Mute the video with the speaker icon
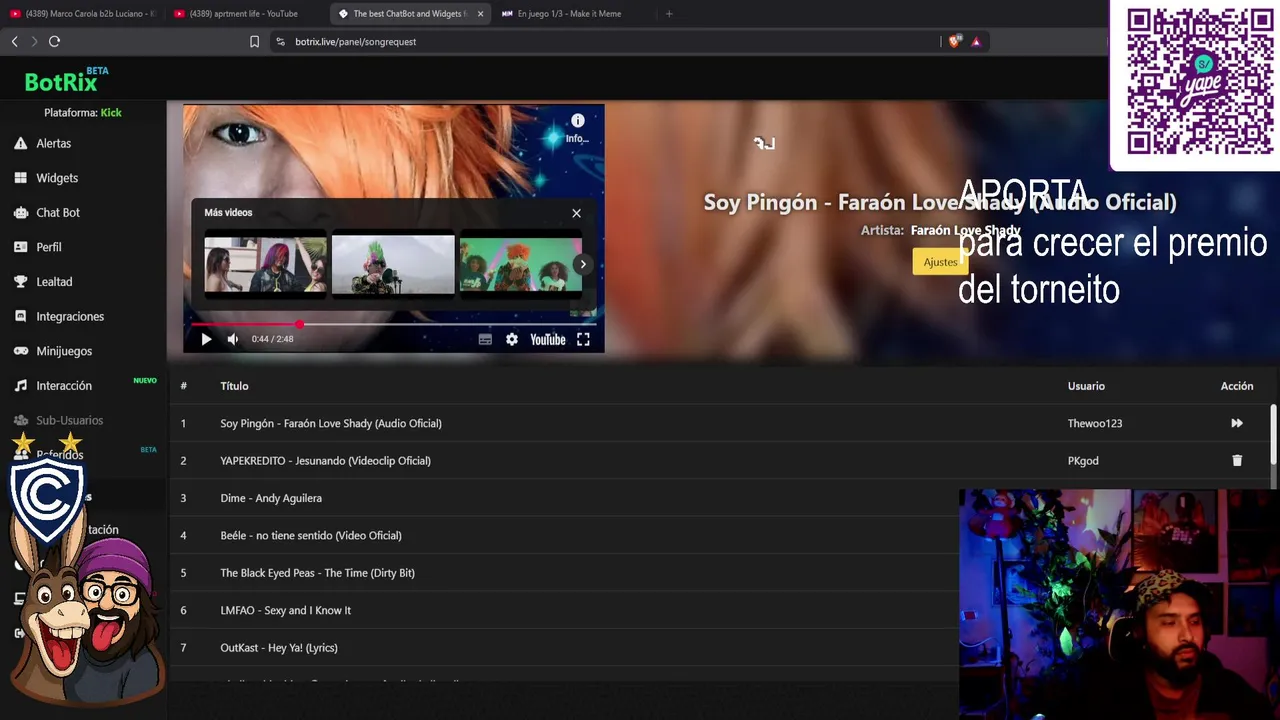 [x=233, y=339]
